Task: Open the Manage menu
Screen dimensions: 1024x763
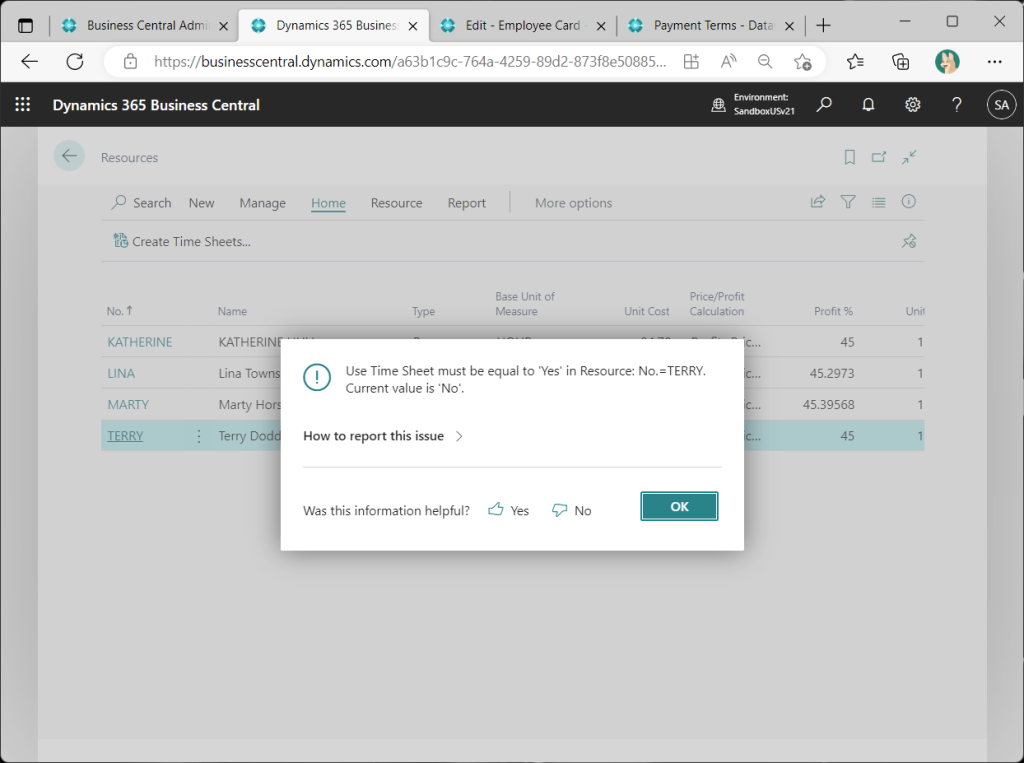Action: (x=263, y=203)
